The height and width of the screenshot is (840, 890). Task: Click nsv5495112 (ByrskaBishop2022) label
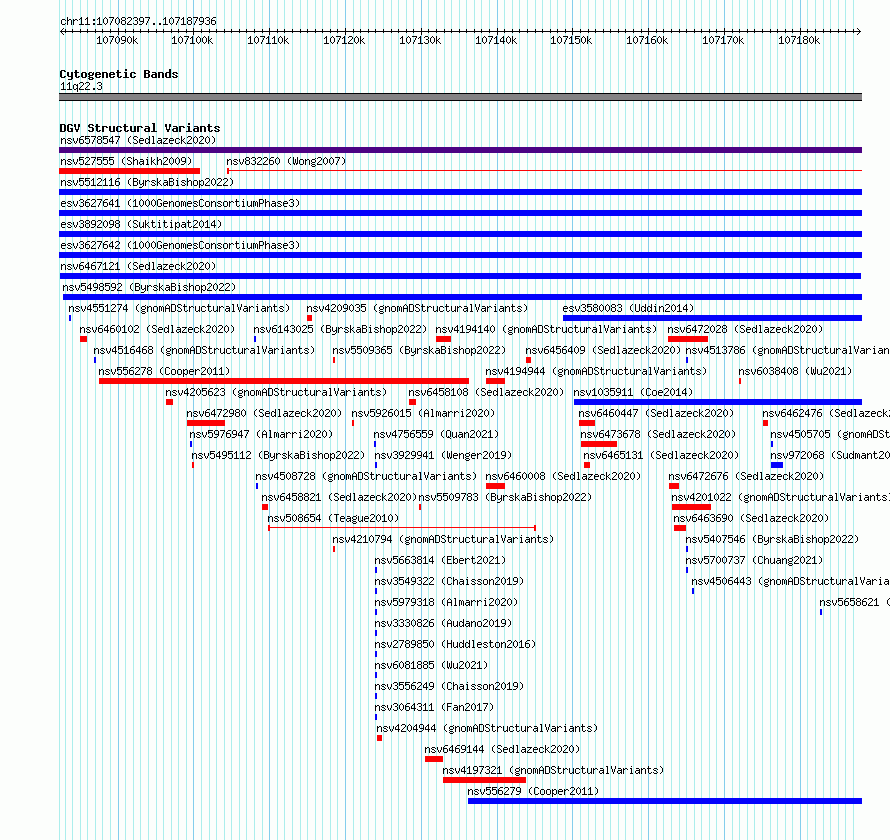(x=278, y=455)
